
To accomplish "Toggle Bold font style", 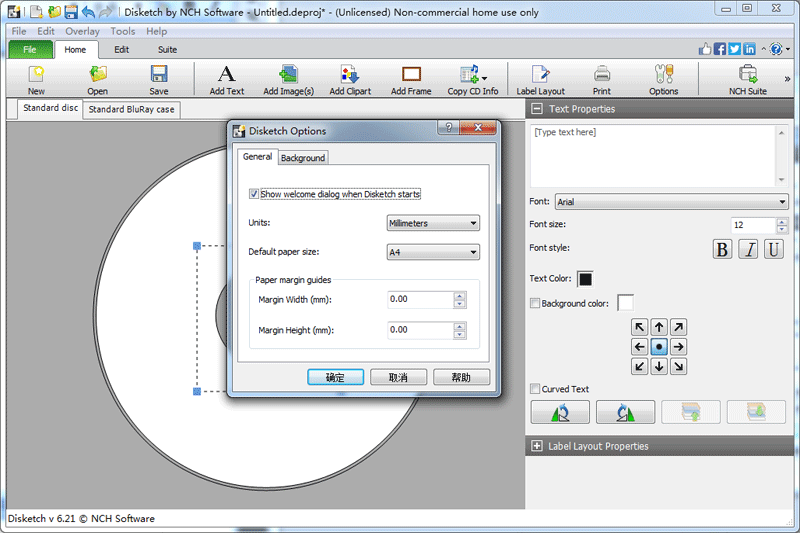I will point(722,249).
